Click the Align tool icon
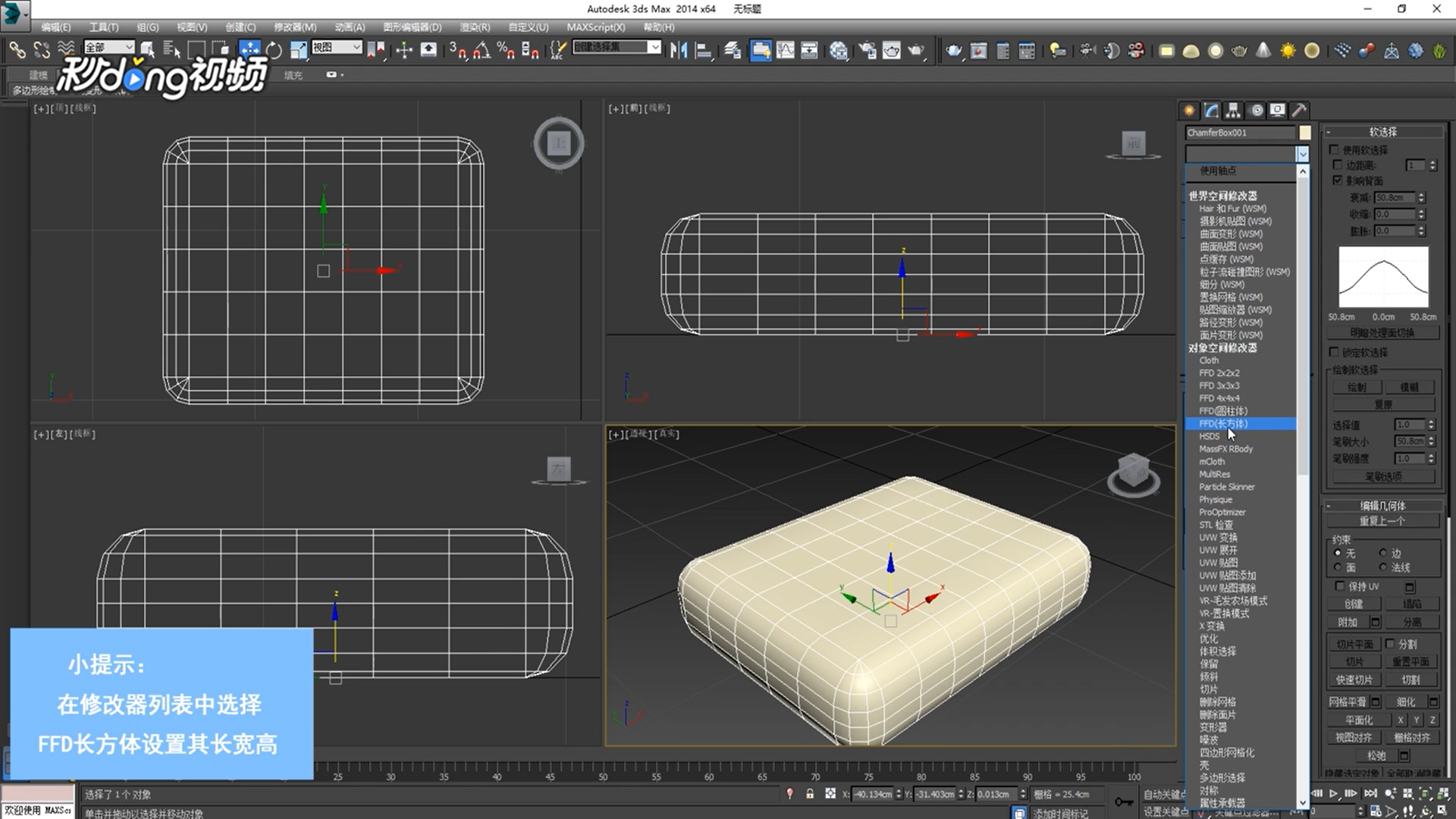This screenshot has width=1456, height=819. point(703,50)
